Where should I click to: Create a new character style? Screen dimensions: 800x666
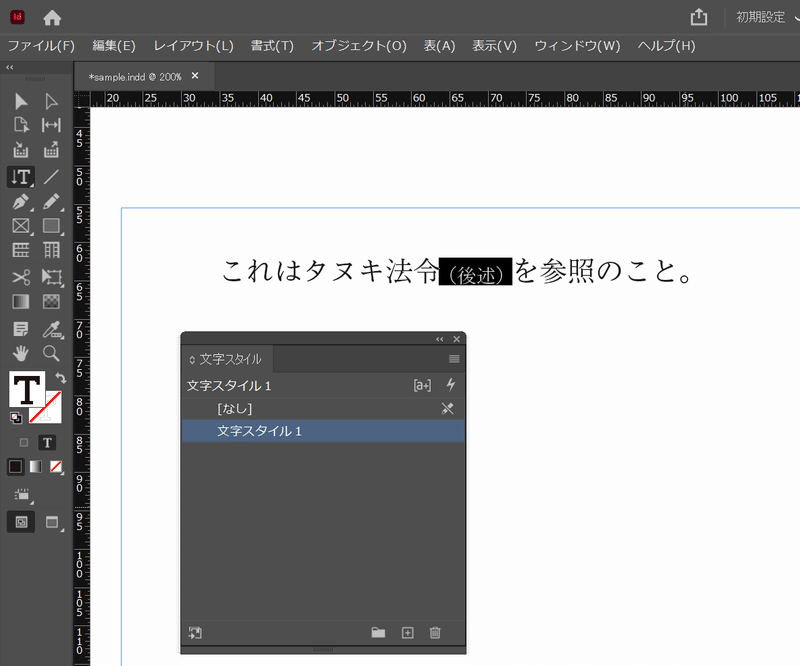[x=407, y=633]
